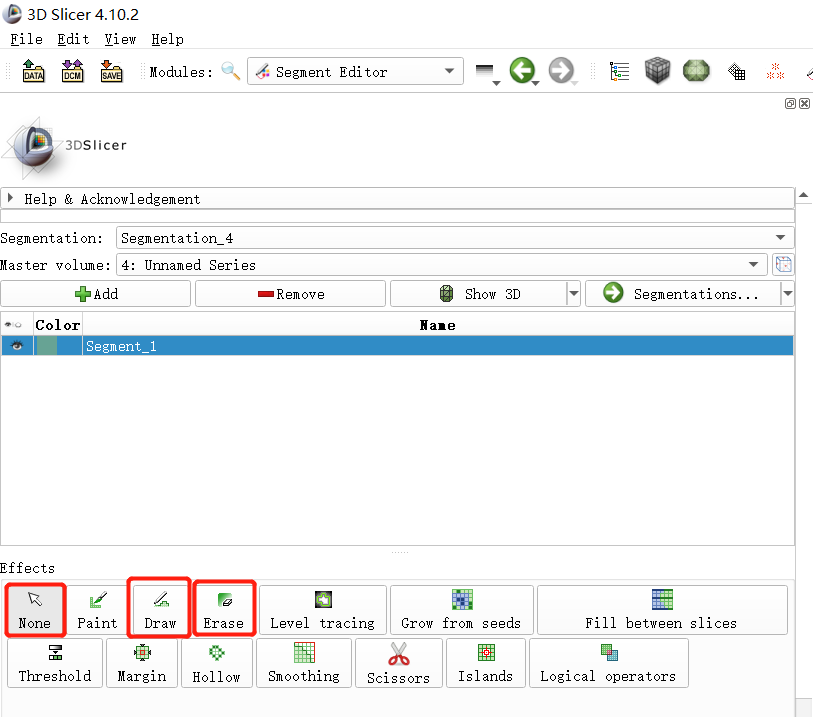Select the Scissors effect
Viewport: 813px width, 717px height.
tap(399, 663)
